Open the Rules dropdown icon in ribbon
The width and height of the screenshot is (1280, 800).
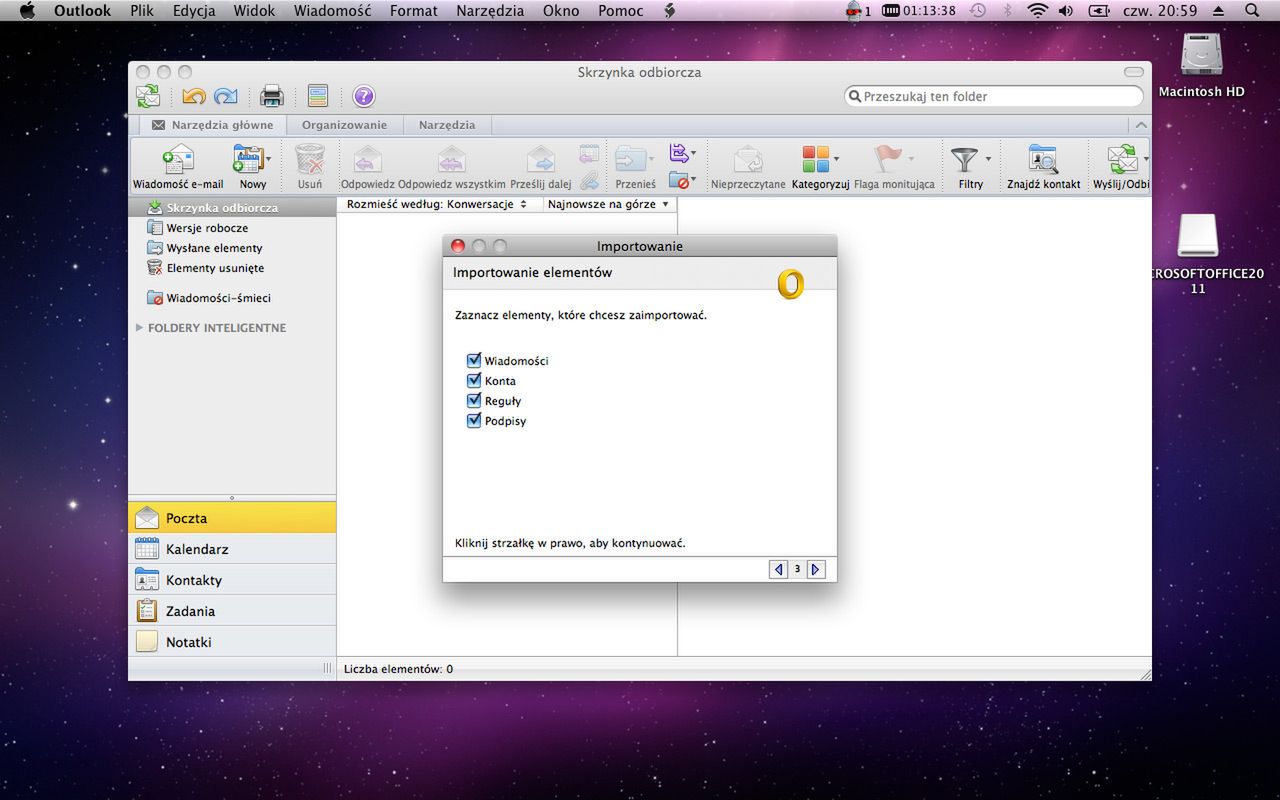click(682, 153)
